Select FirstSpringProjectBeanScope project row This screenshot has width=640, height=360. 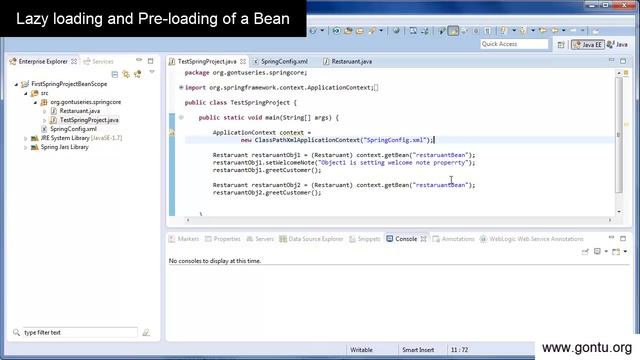69,84
